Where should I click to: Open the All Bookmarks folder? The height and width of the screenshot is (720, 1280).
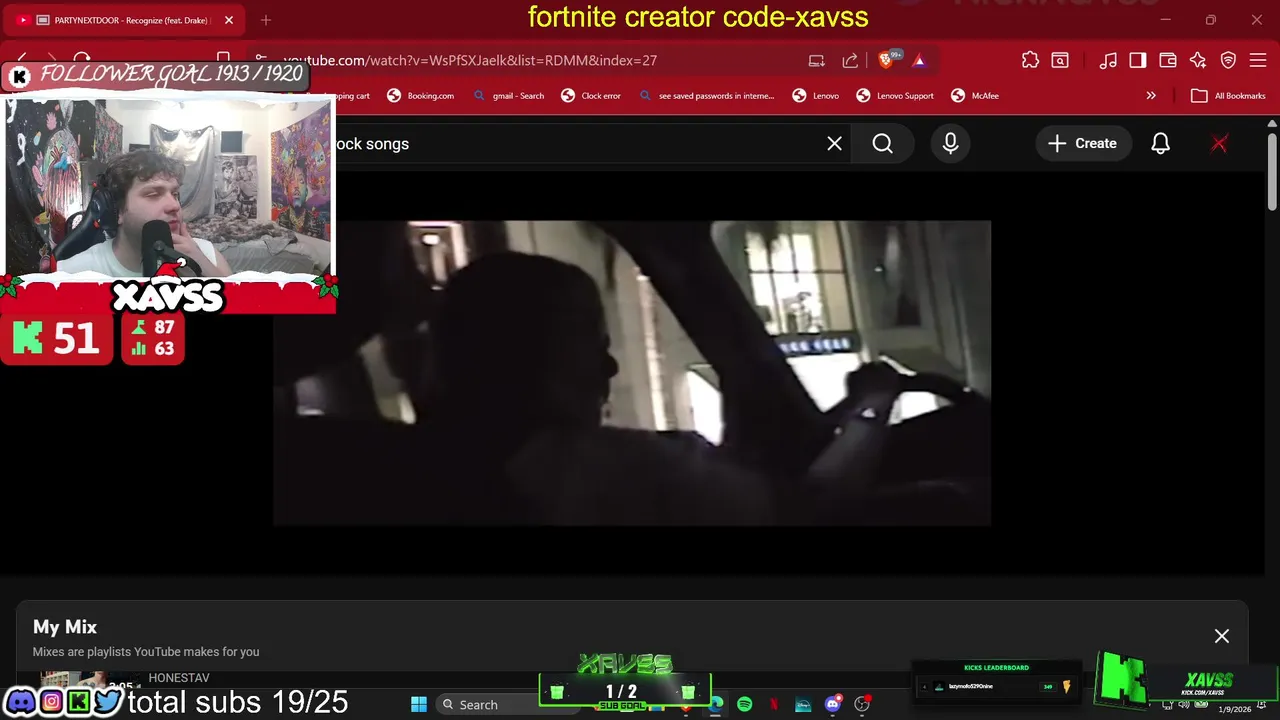pos(1229,96)
